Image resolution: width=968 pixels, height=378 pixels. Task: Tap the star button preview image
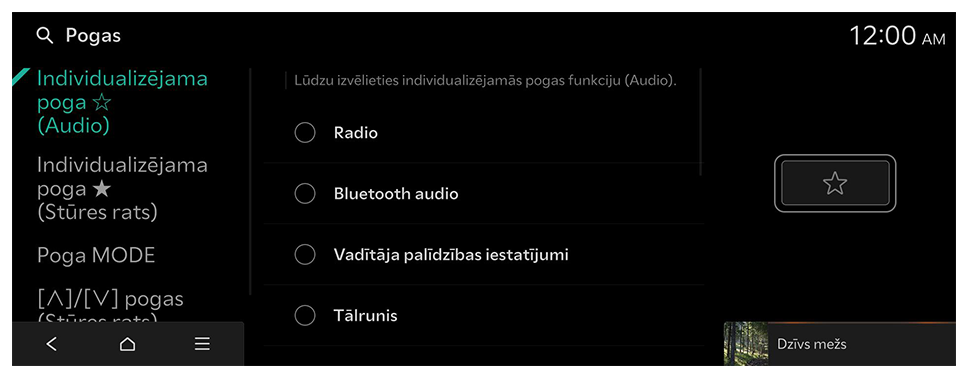(835, 183)
